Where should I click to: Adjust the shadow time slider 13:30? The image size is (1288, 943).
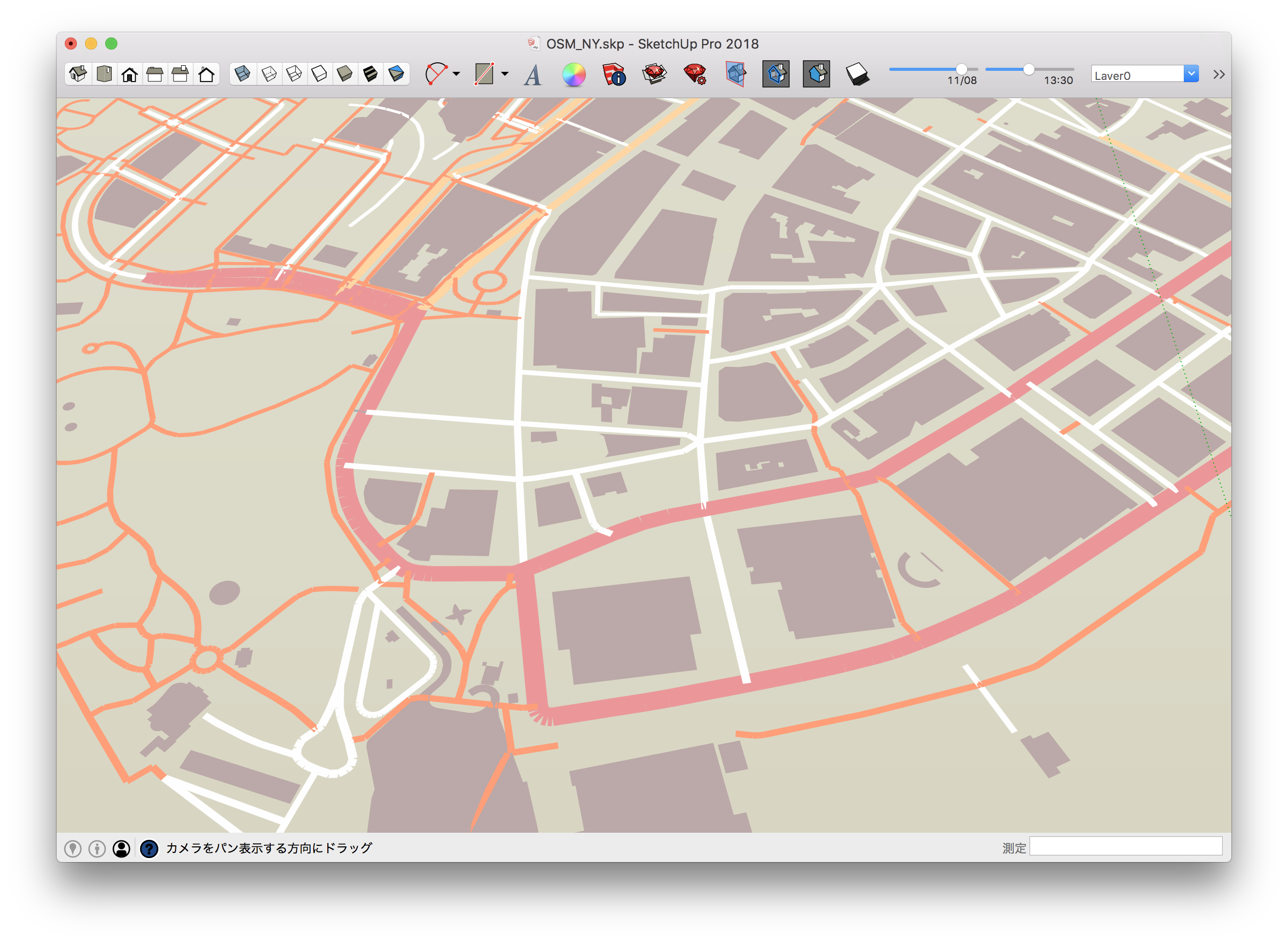click(1028, 69)
